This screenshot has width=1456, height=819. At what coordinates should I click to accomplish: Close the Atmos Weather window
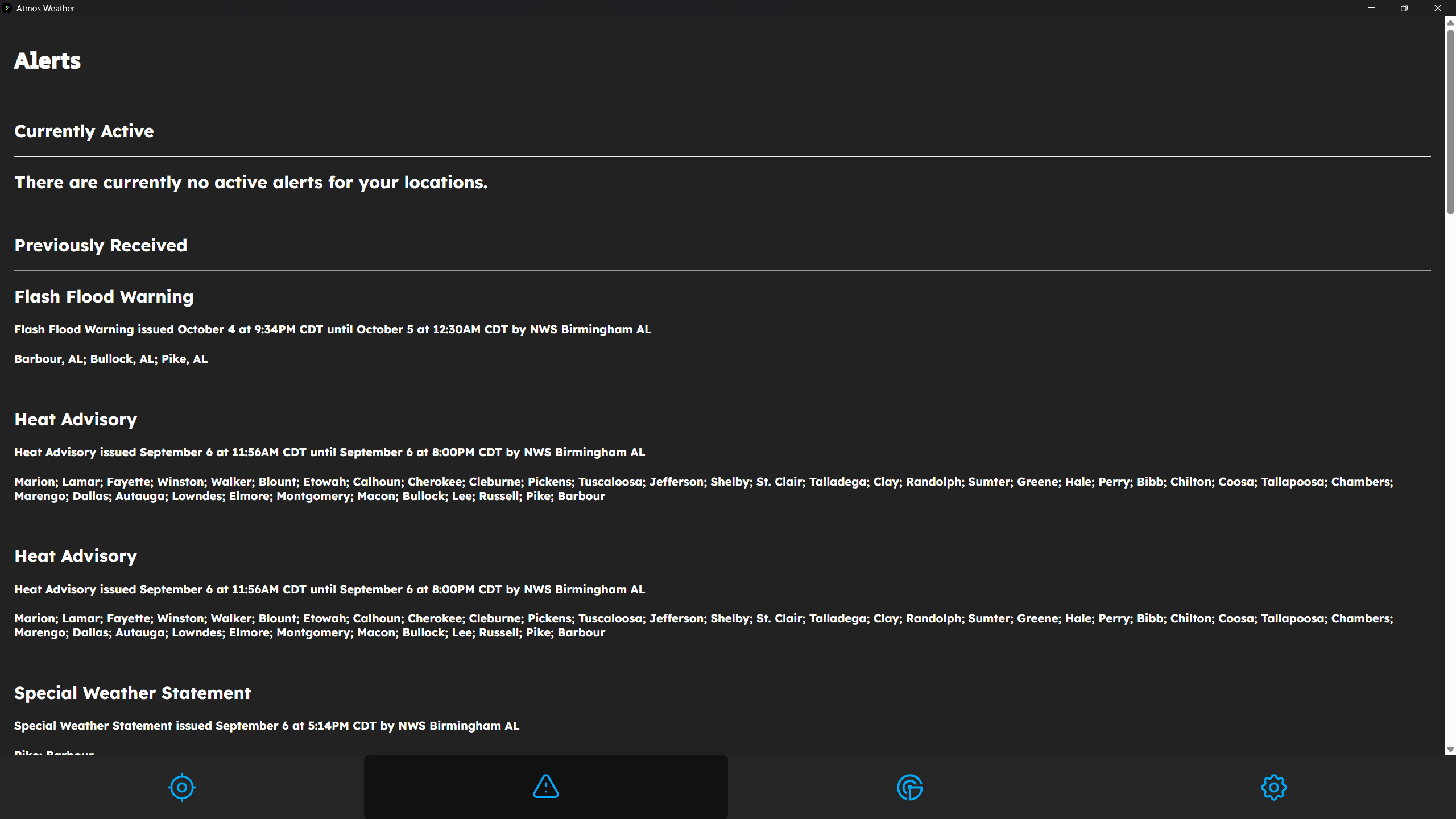(1438, 8)
